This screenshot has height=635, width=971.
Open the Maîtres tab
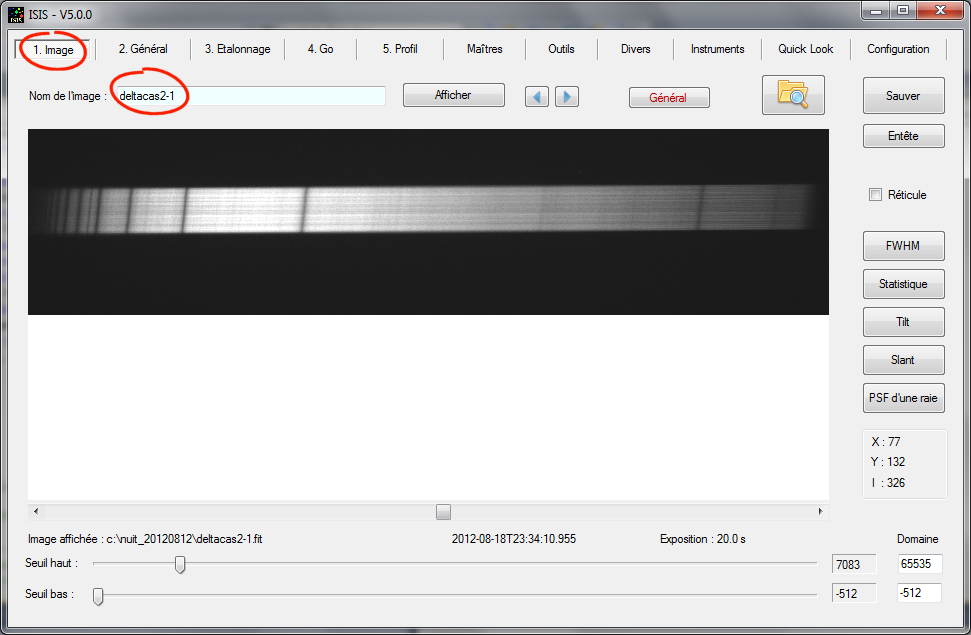(x=484, y=49)
